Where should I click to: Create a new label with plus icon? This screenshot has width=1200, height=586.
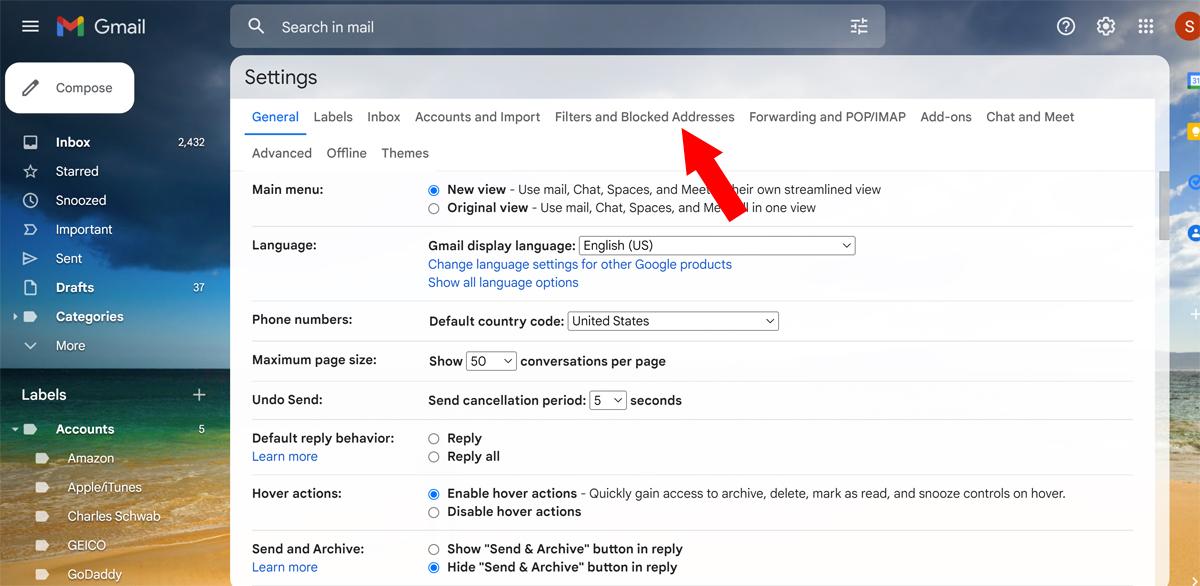(199, 395)
